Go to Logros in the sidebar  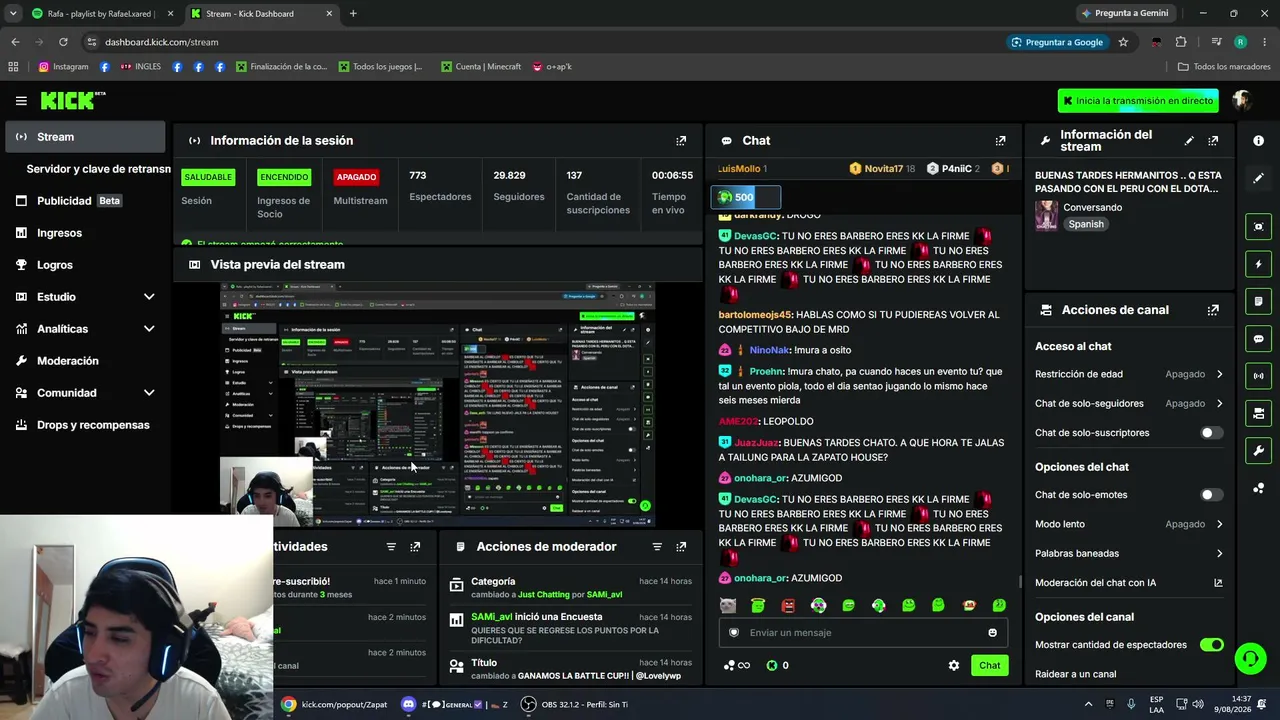(x=85, y=265)
